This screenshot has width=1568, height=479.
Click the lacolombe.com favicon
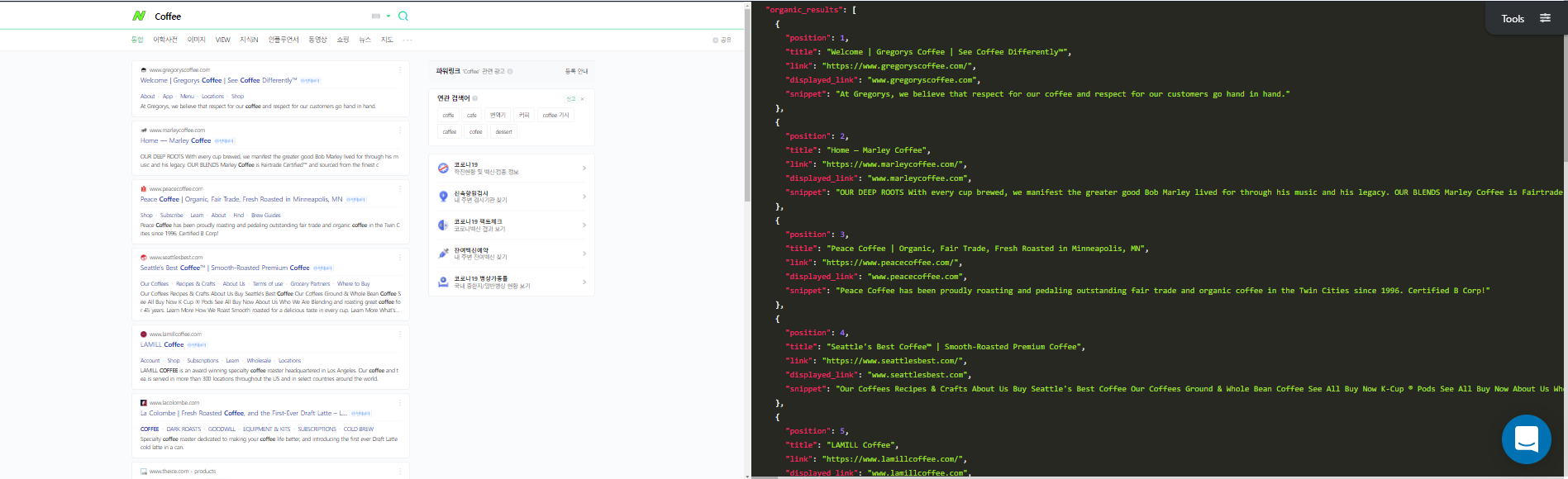[x=144, y=403]
